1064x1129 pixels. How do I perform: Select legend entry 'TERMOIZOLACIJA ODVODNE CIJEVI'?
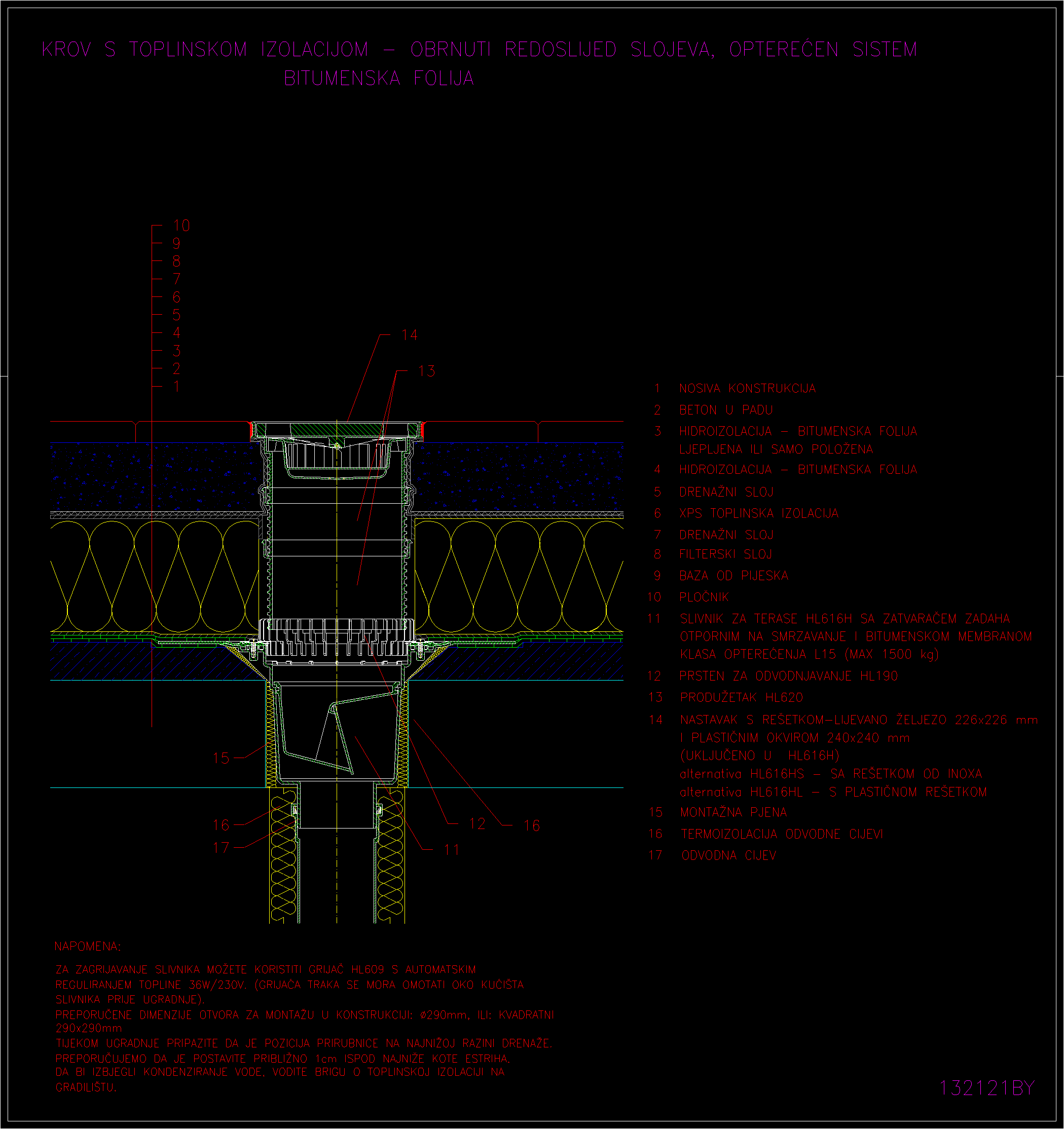click(782, 834)
